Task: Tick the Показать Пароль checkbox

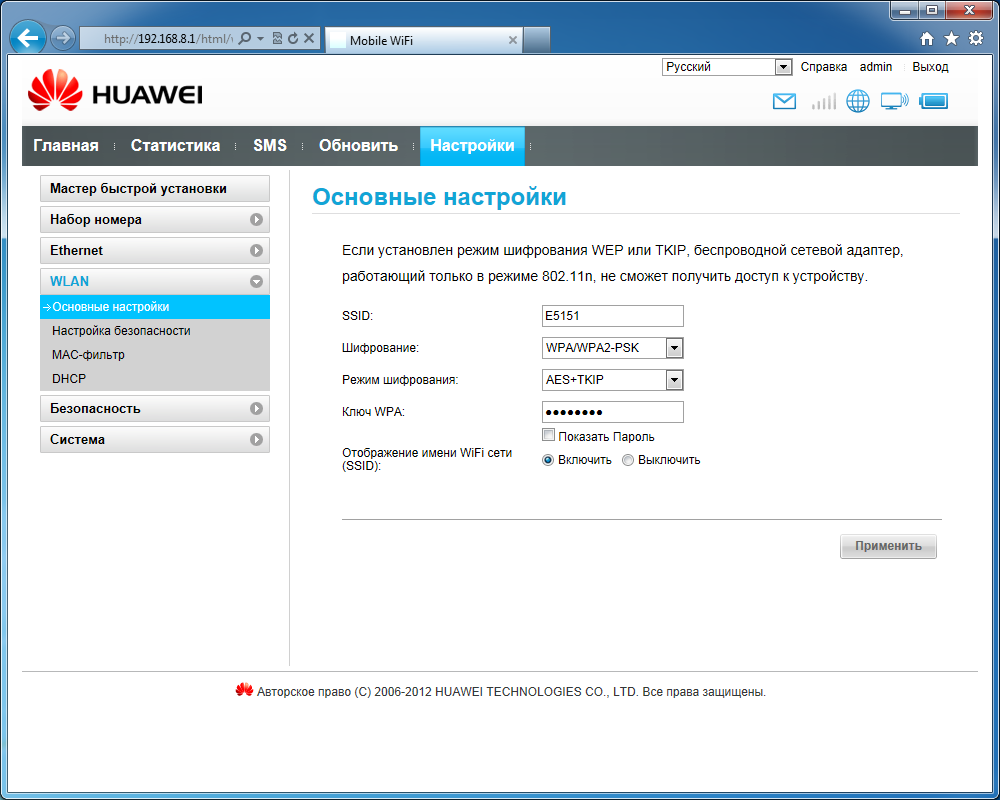Action: (548, 435)
